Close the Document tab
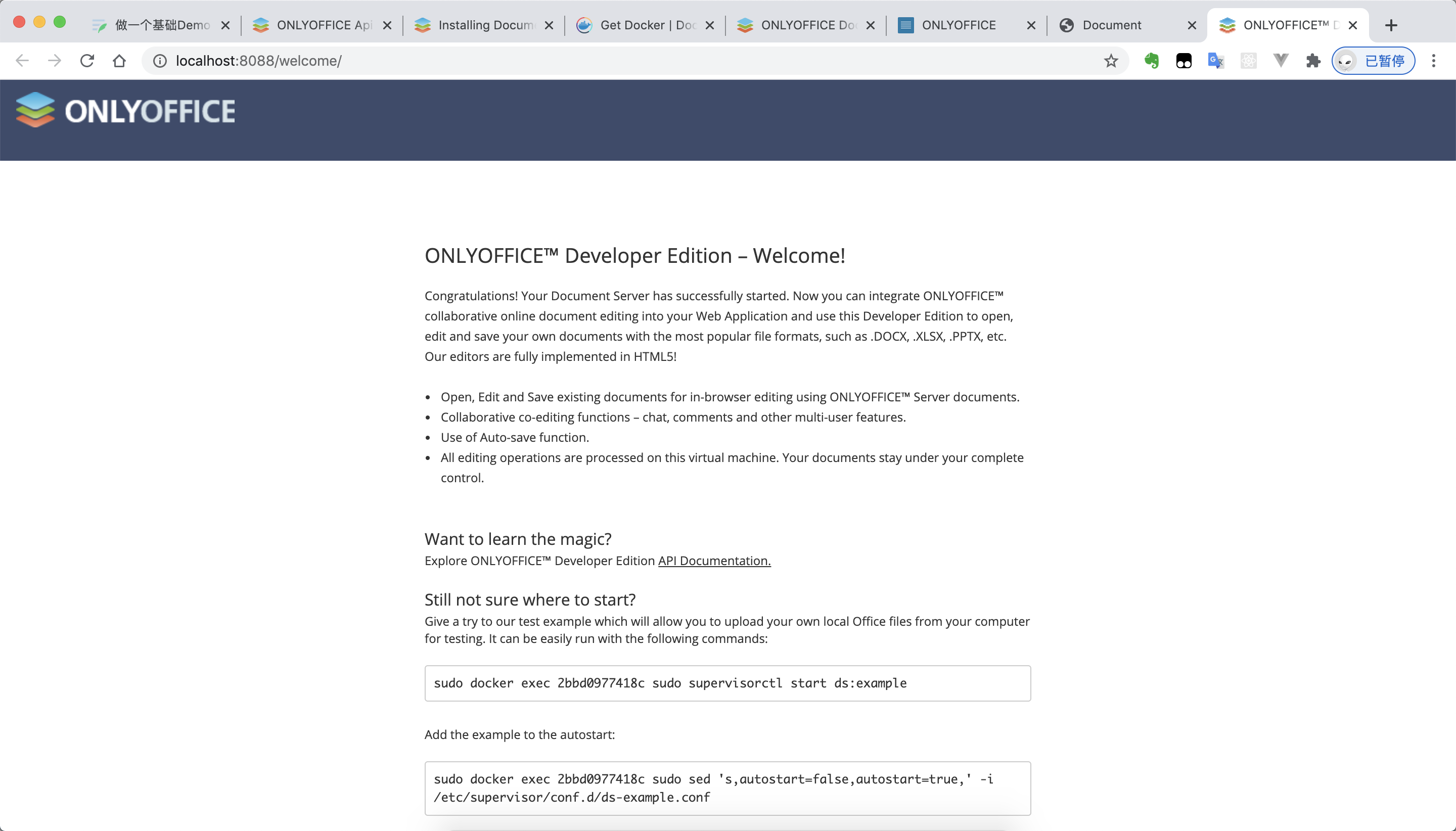 point(1191,25)
